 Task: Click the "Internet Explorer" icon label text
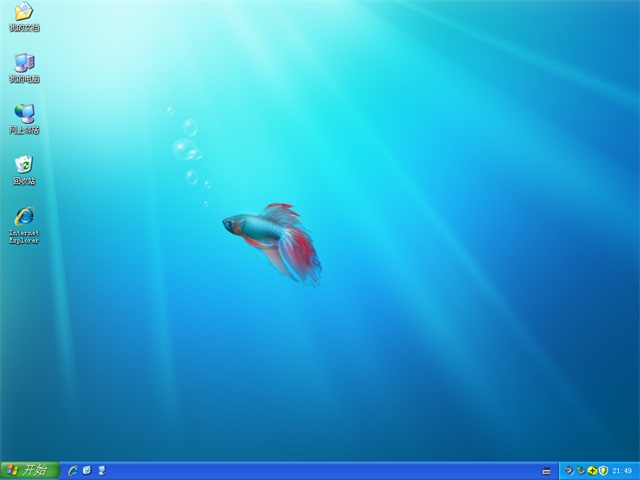(24, 237)
